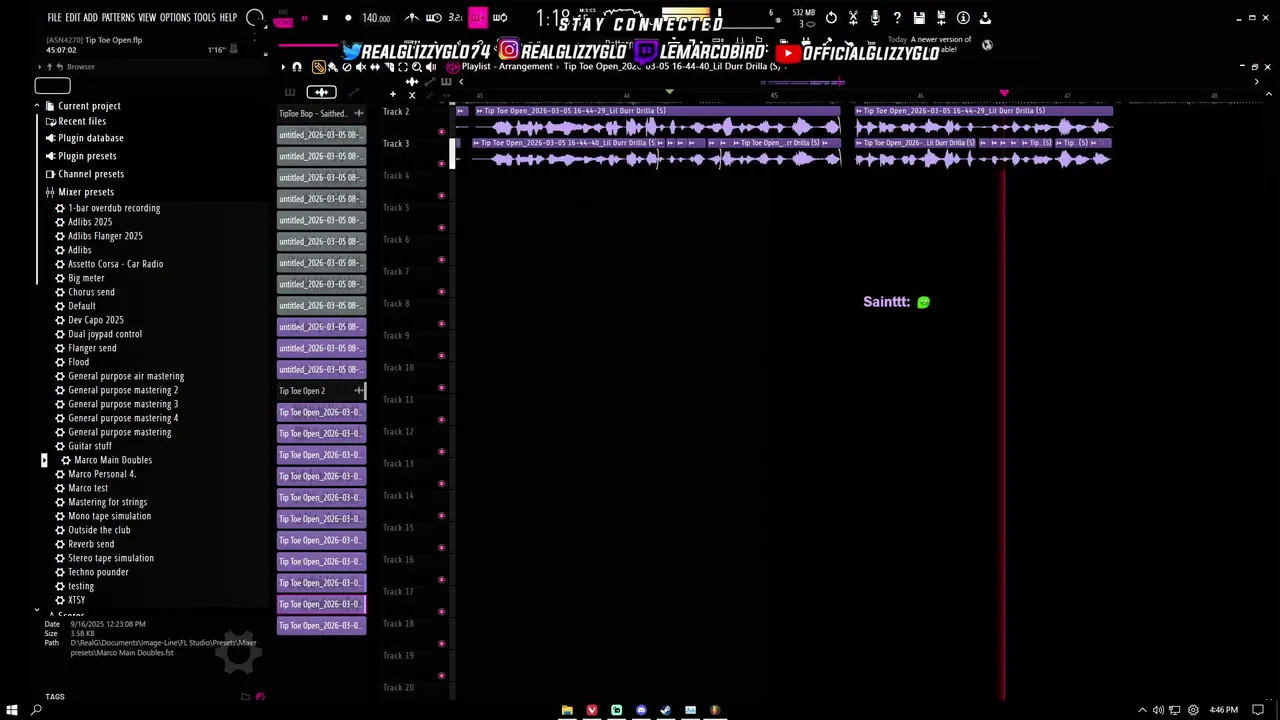Toggle loop recording button
This screenshot has height=720, width=1280.
pyautogui.click(x=500, y=18)
